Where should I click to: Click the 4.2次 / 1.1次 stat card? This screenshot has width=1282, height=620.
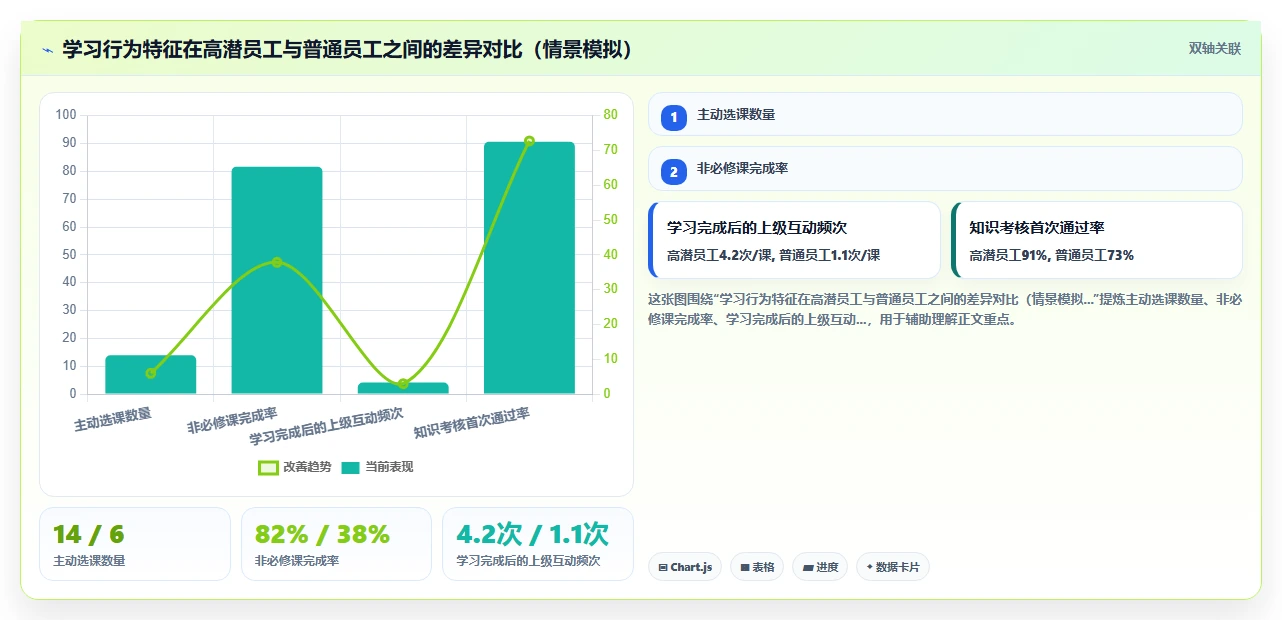point(538,544)
